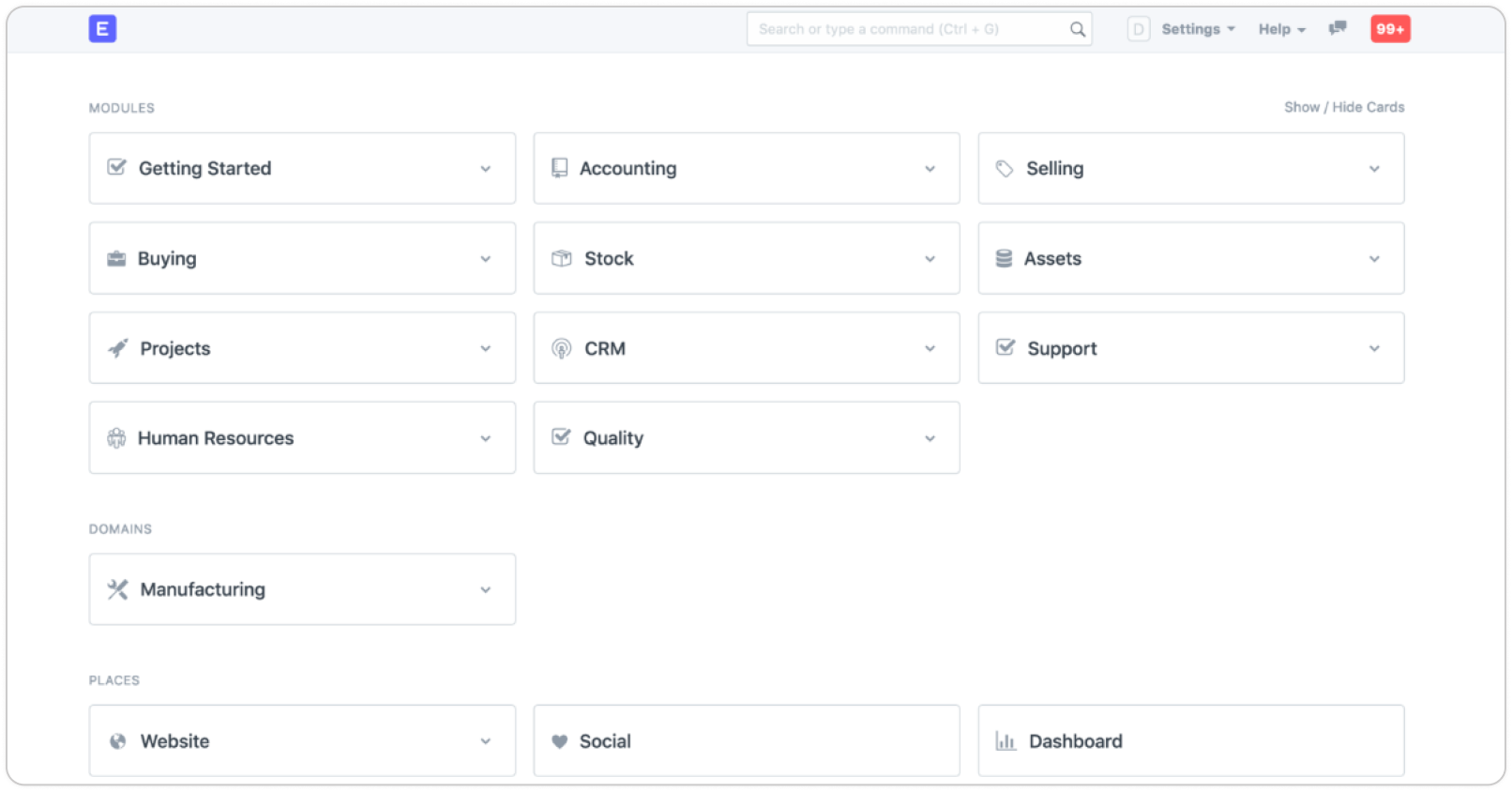Click the Buying briefcase icon
Viewport: 1512px width, 792px height.
pos(116,259)
